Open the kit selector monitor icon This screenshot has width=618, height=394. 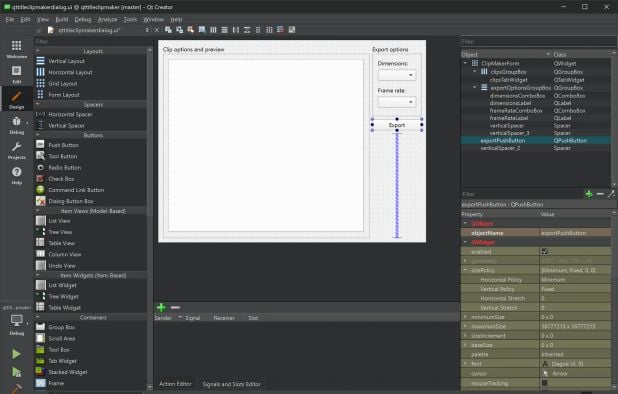(16, 321)
